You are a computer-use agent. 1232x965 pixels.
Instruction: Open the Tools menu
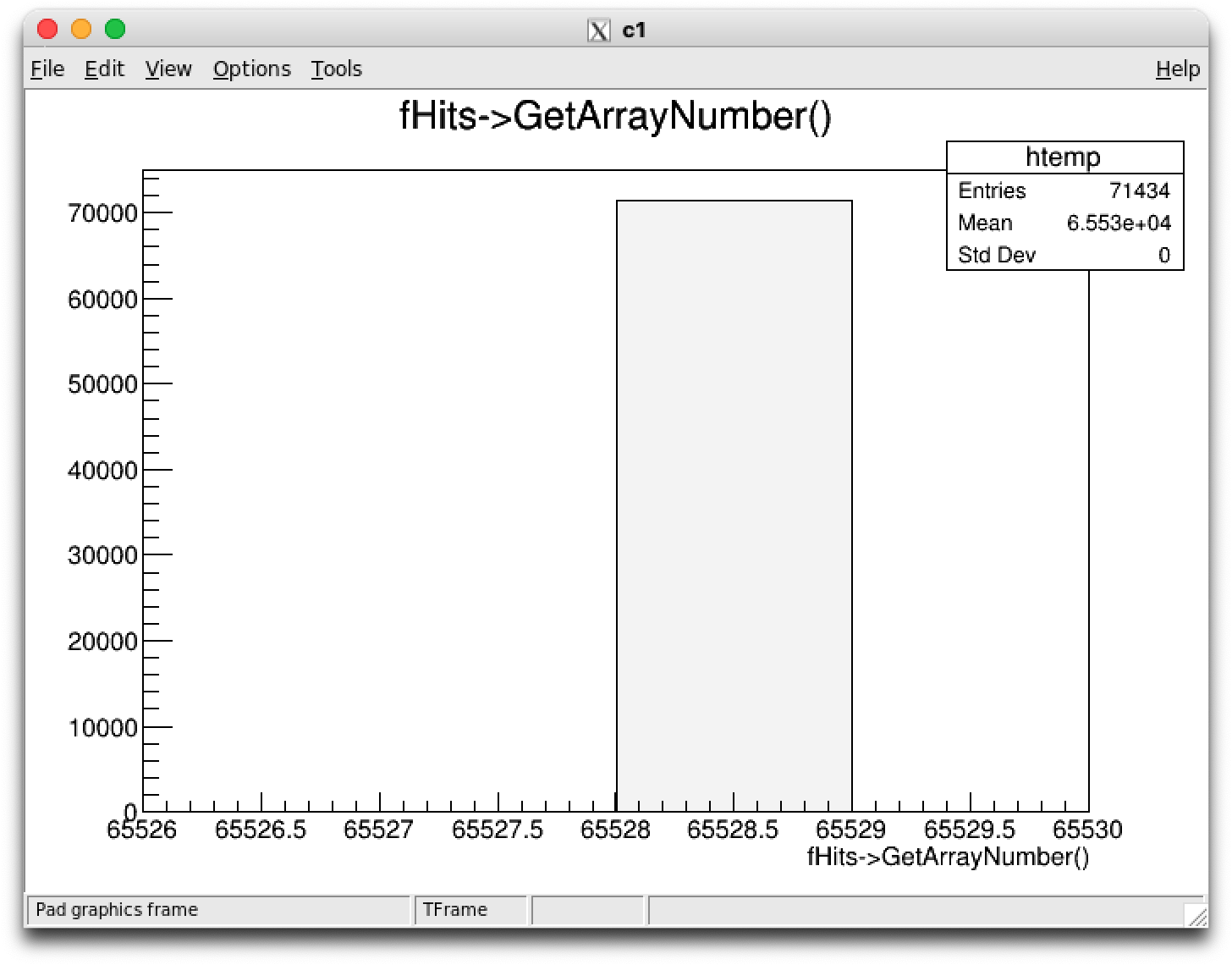coord(336,69)
